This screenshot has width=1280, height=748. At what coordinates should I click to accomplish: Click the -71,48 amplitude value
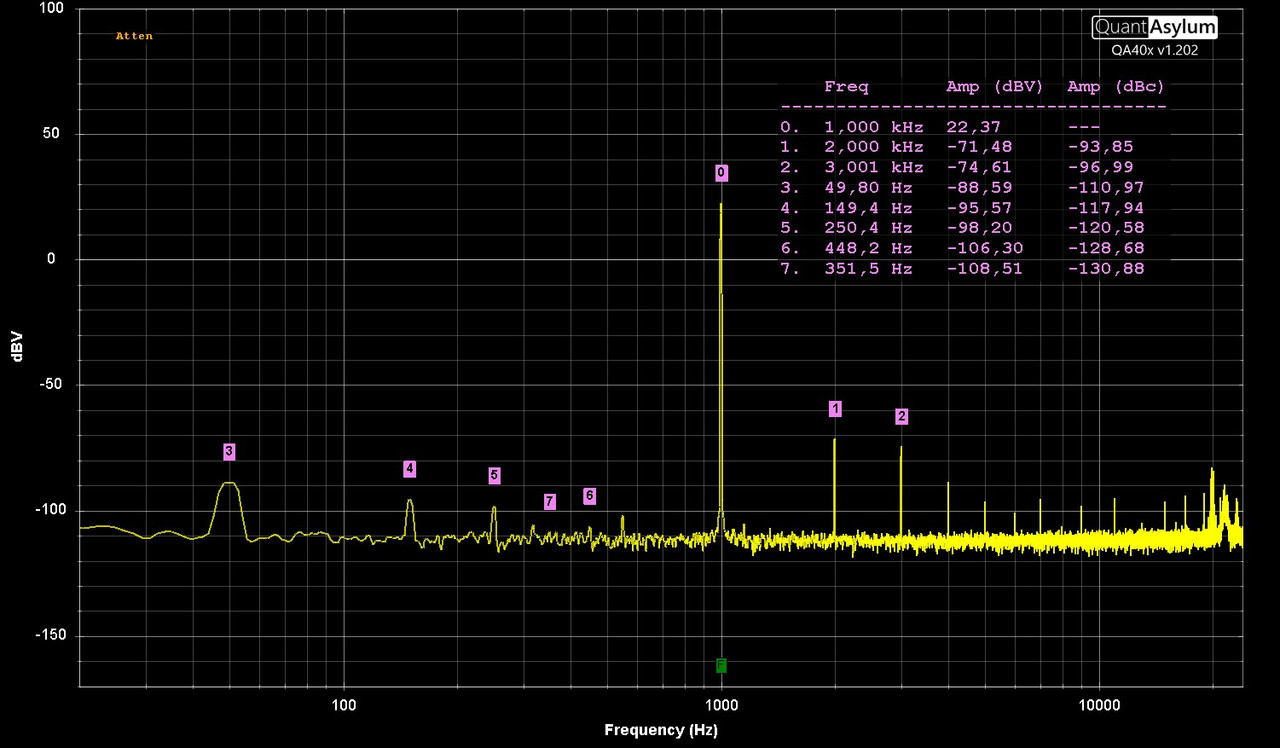point(979,147)
